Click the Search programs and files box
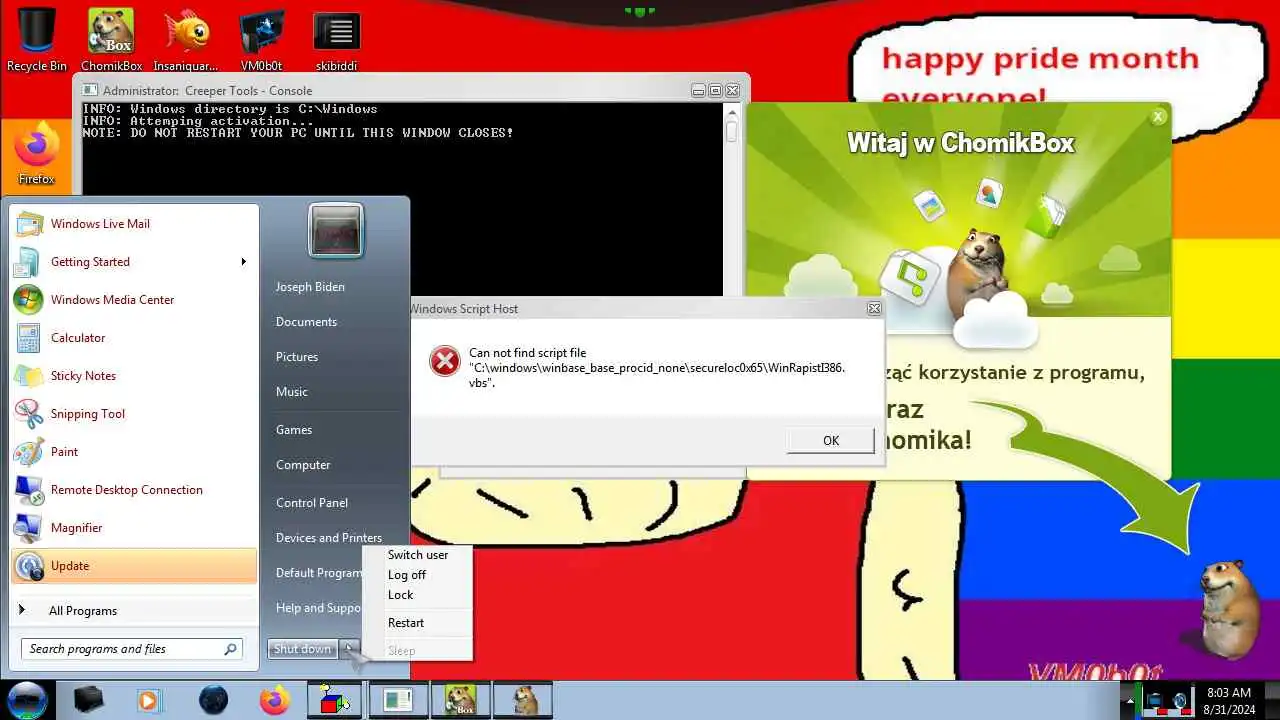The height and width of the screenshot is (720, 1280). click(x=131, y=649)
